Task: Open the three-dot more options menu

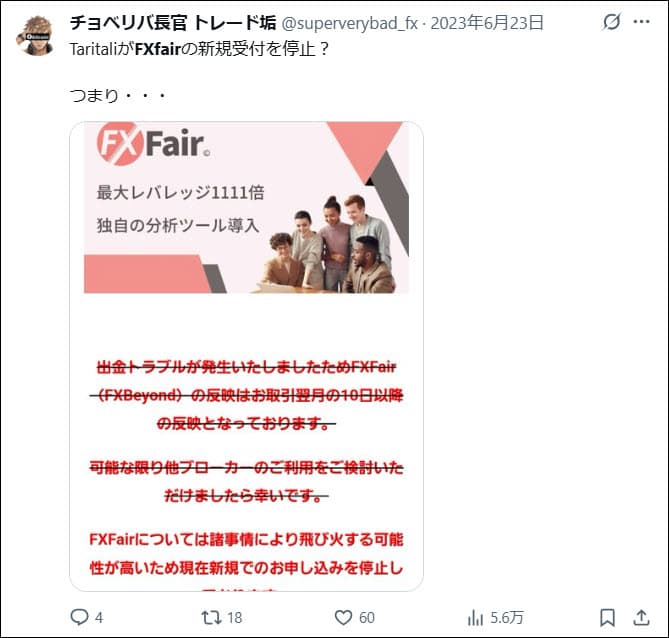Action: pos(641,22)
